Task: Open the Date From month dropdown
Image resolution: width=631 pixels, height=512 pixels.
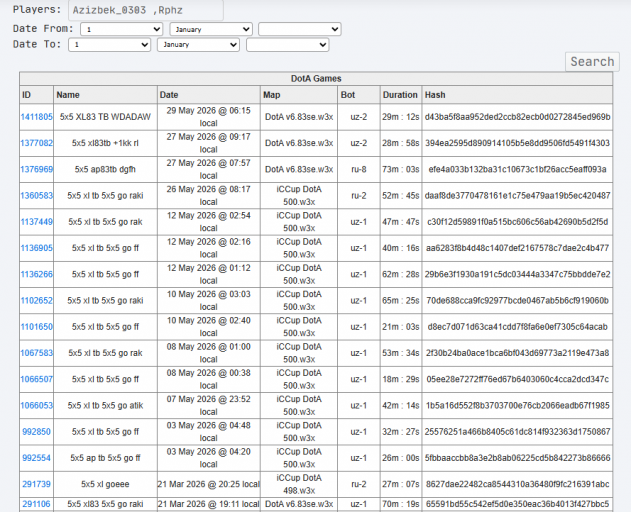Action: pyautogui.click(x=211, y=29)
